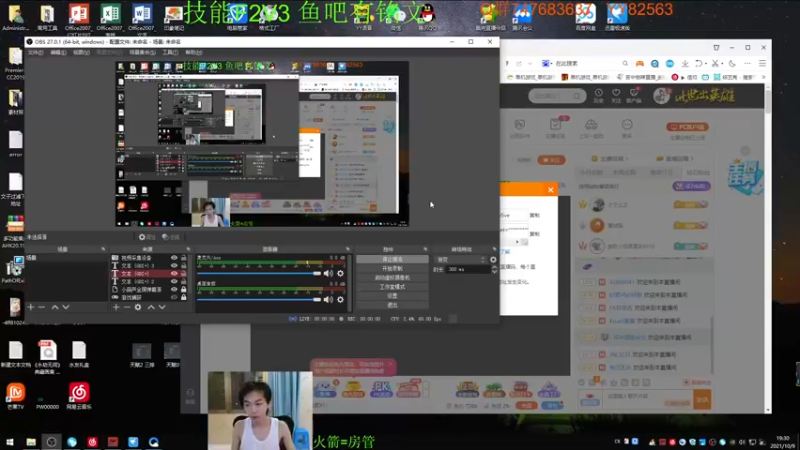Enable Studio Mode in the controls panel
The width and height of the screenshot is (800, 450).
(x=392, y=287)
